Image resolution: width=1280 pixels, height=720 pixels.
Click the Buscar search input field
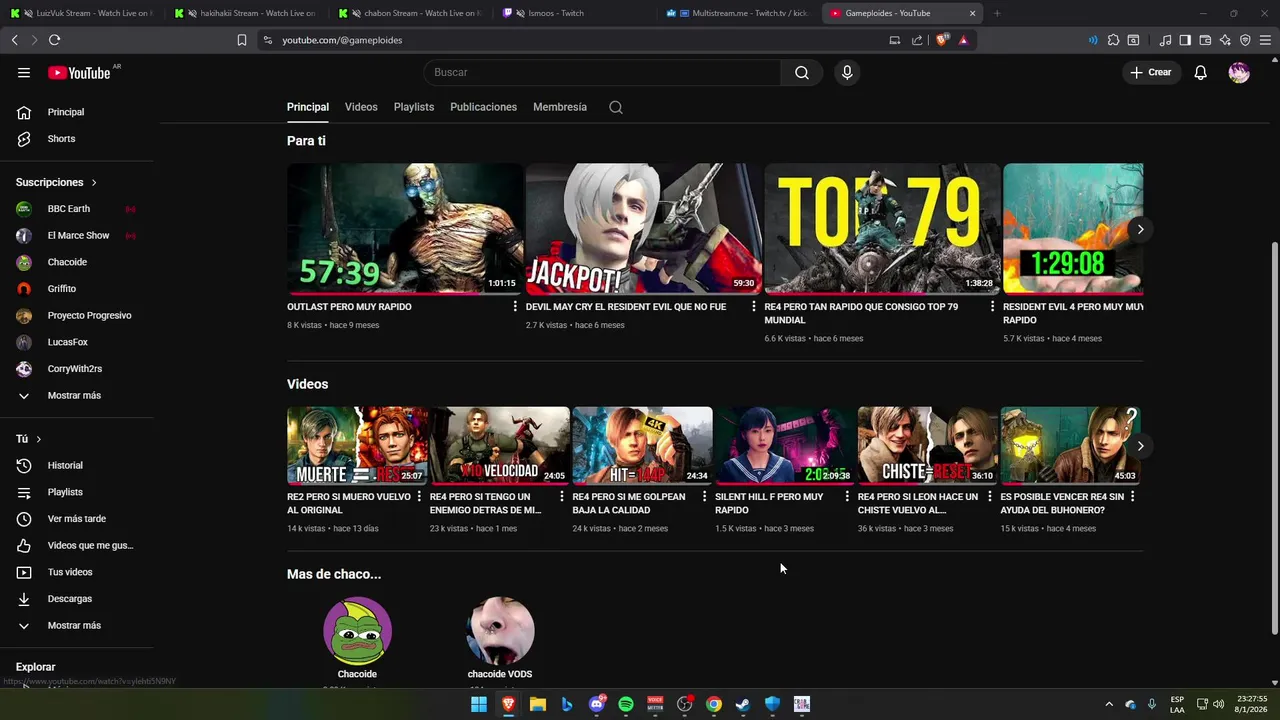point(602,72)
